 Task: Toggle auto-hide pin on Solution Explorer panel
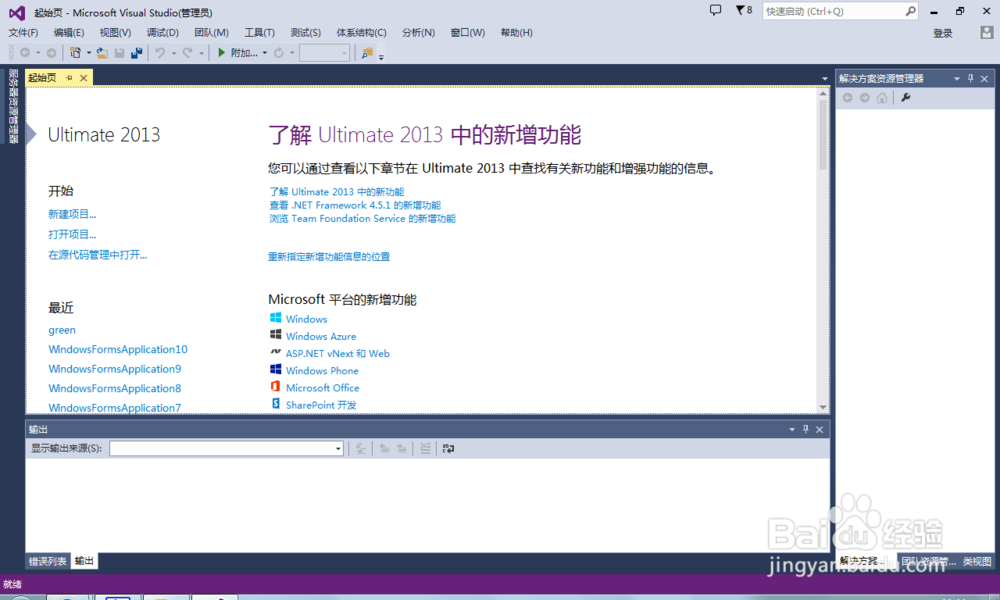point(971,78)
